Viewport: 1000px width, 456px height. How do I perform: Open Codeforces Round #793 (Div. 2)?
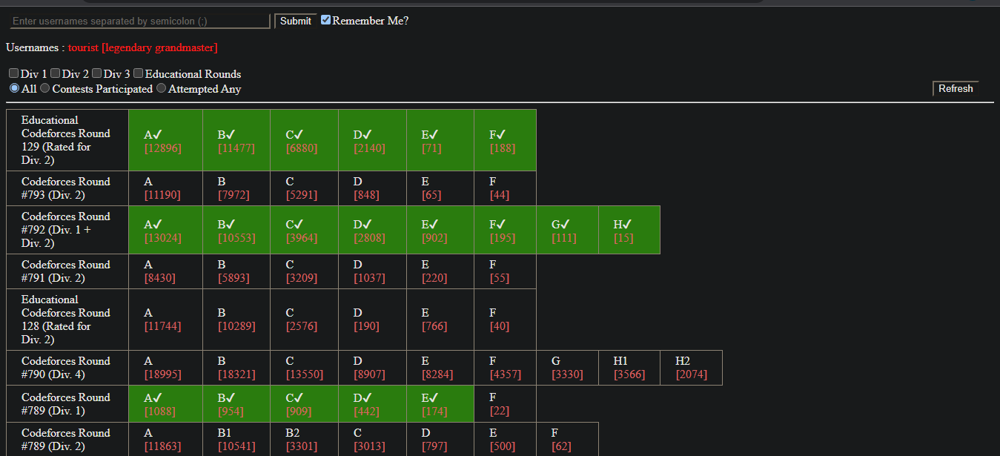coord(66,188)
